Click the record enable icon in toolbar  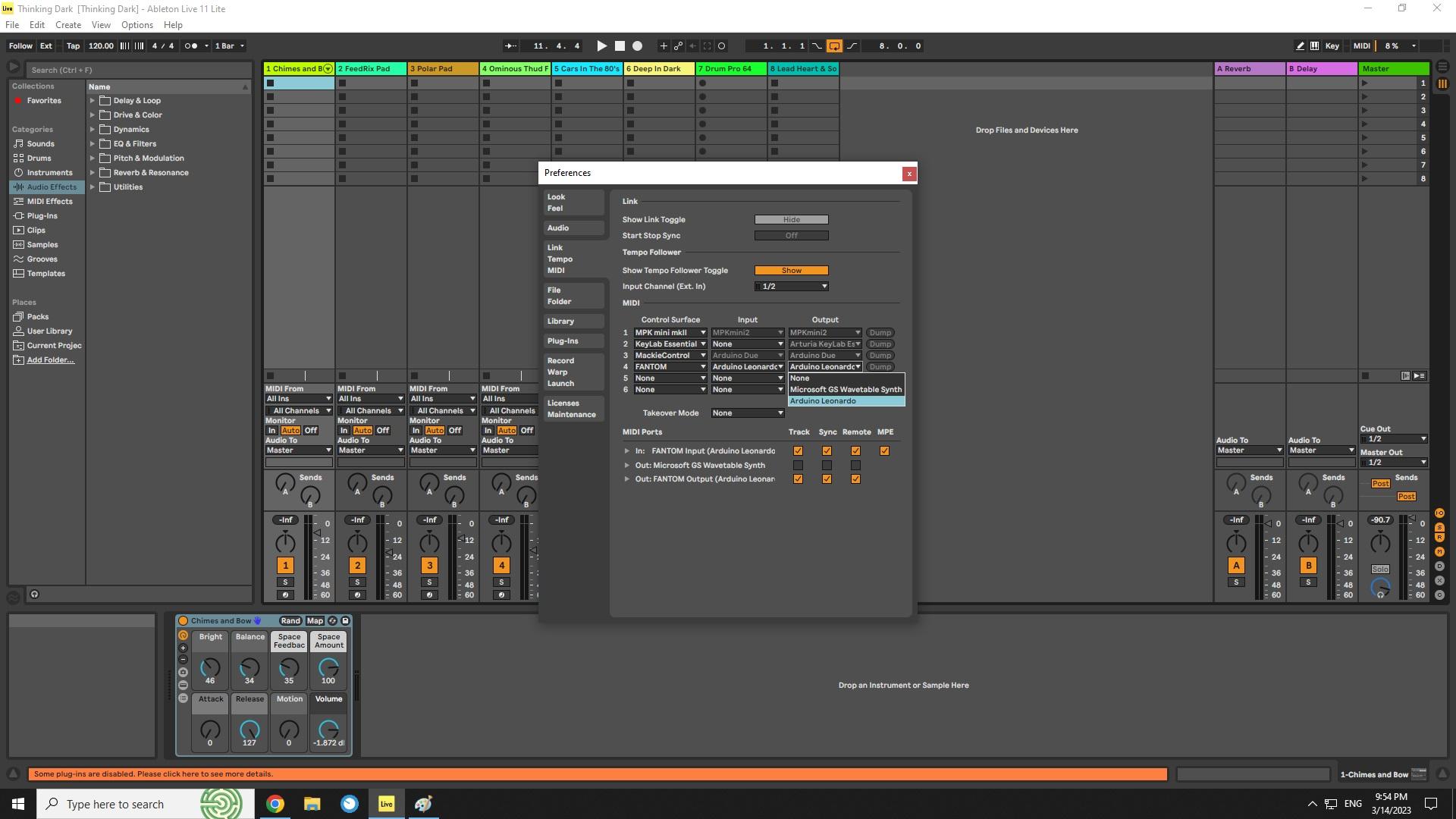click(x=636, y=45)
